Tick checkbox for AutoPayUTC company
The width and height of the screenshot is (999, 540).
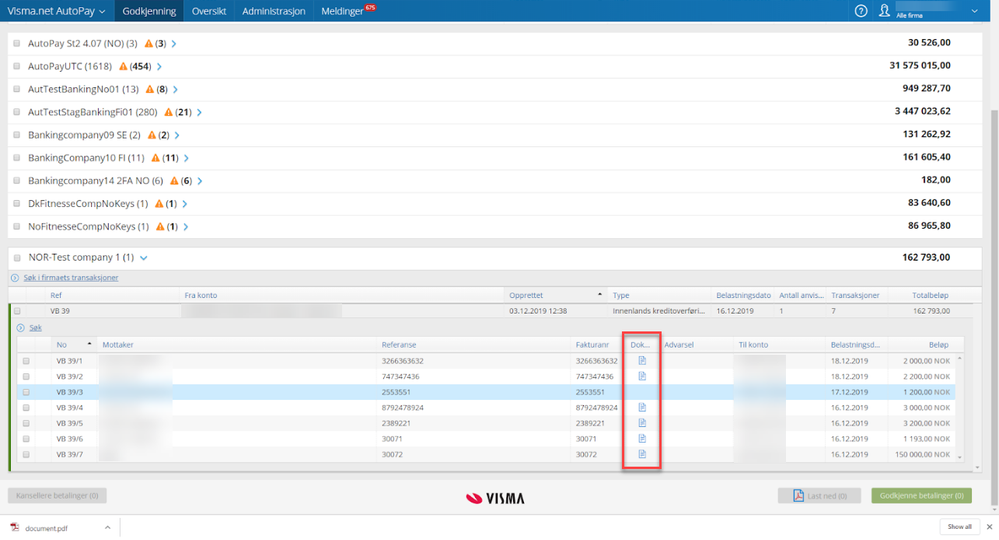click(x=17, y=66)
